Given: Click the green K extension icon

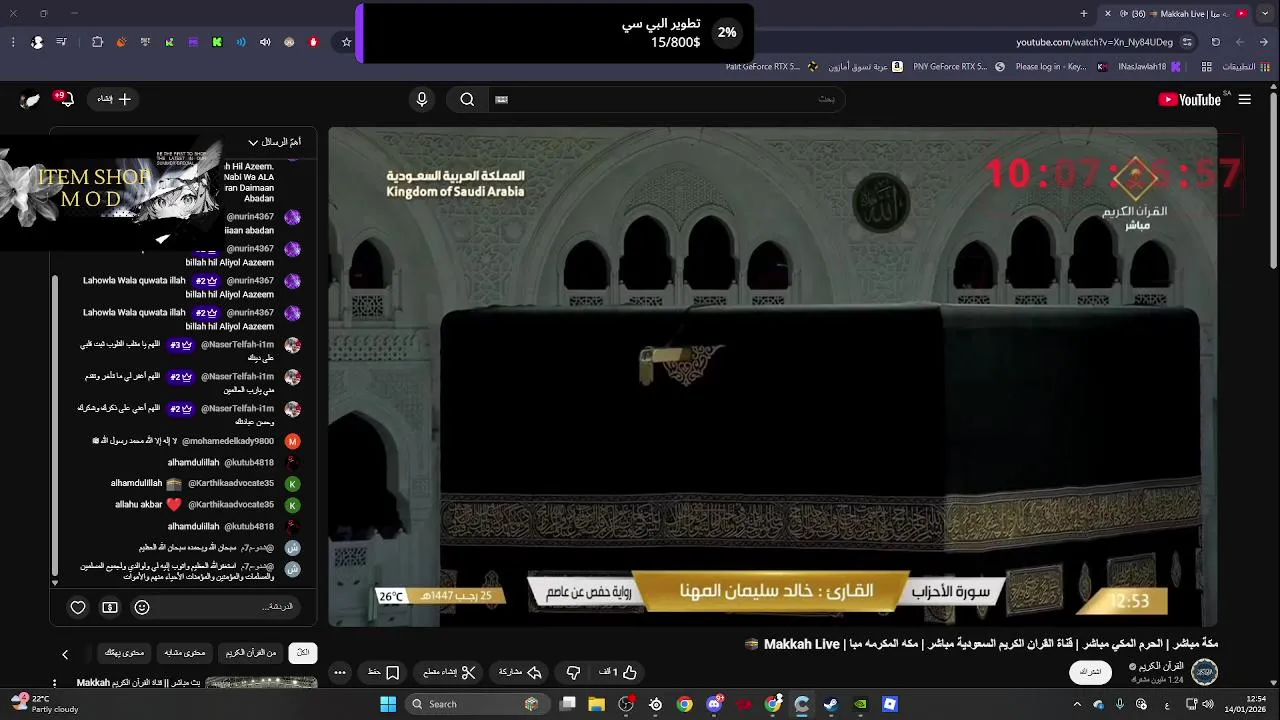Looking at the screenshot, I should click(217, 42).
